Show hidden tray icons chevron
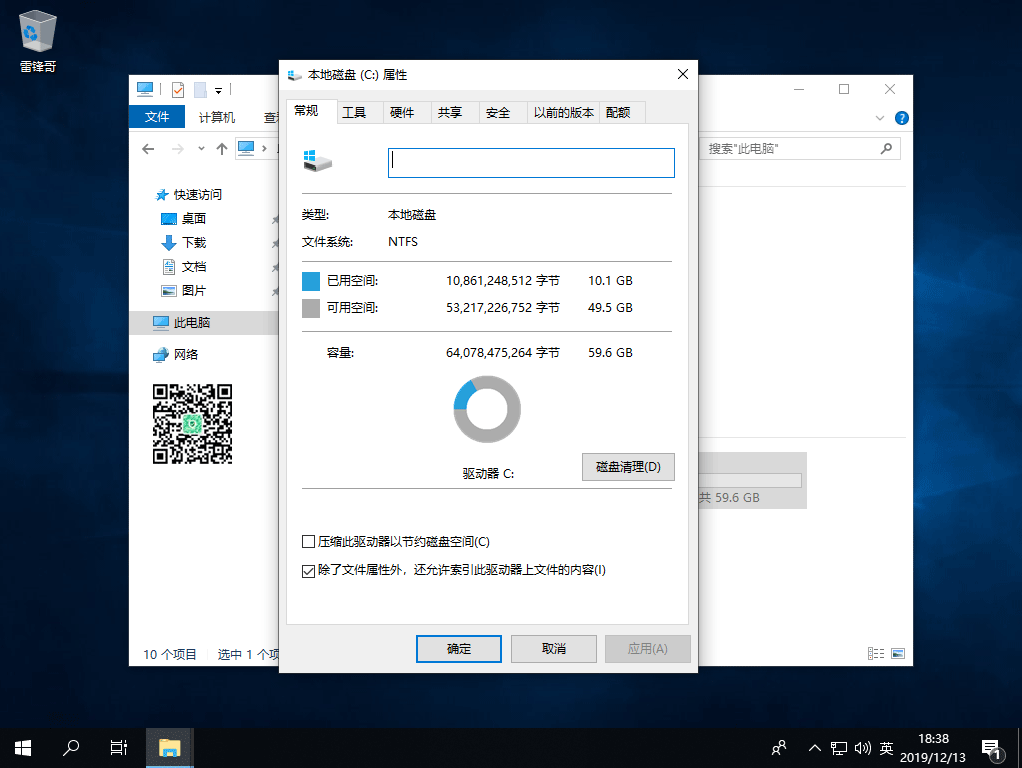 (814, 748)
